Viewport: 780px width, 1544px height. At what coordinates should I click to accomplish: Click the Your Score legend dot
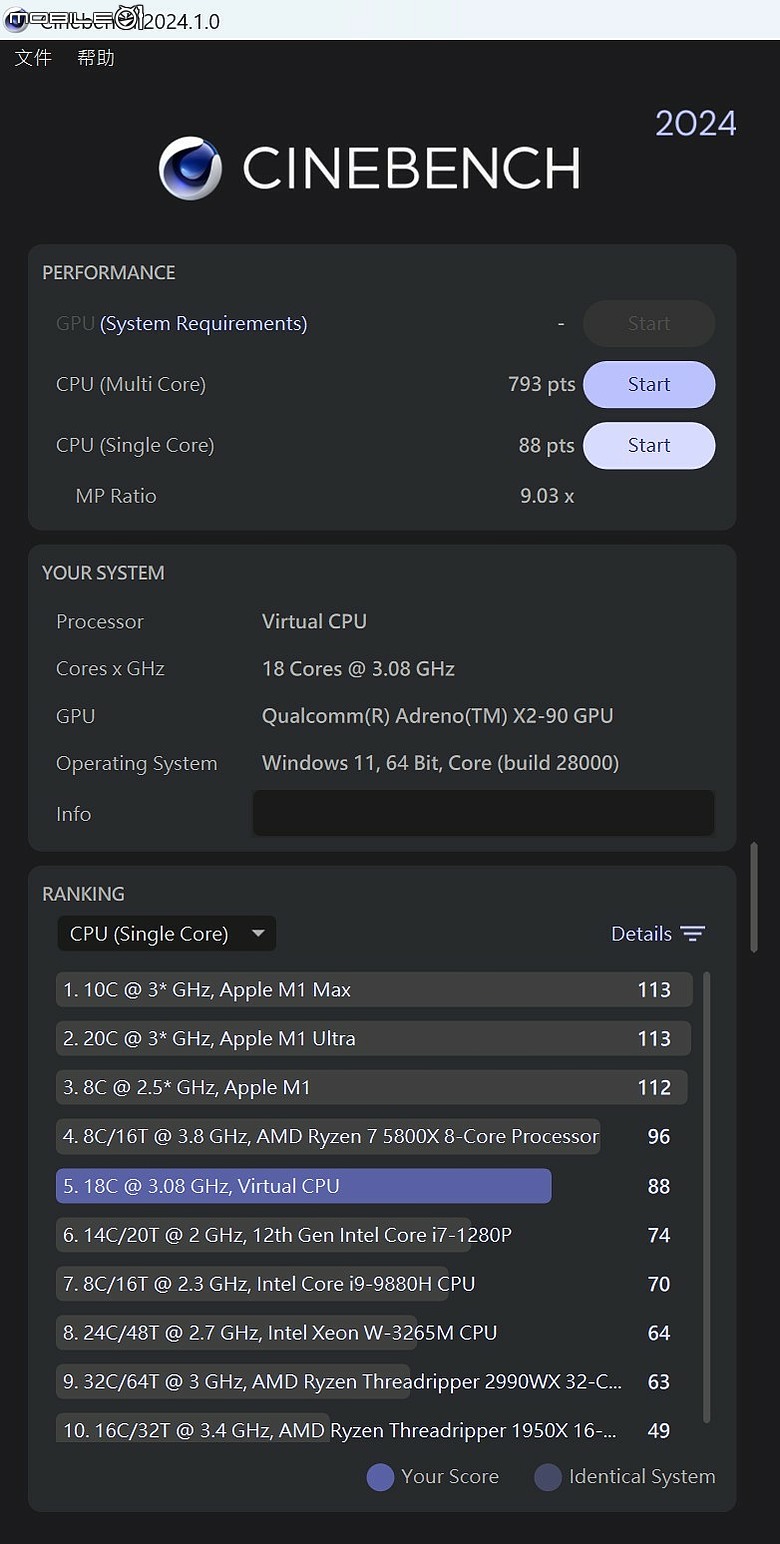pos(380,1477)
